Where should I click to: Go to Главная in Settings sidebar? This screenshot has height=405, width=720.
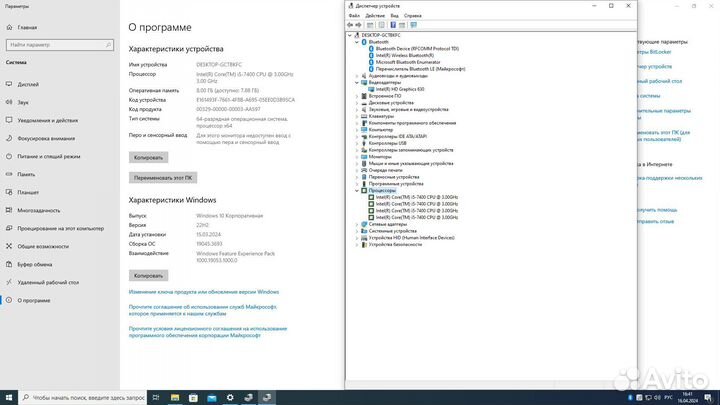pos(27,28)
